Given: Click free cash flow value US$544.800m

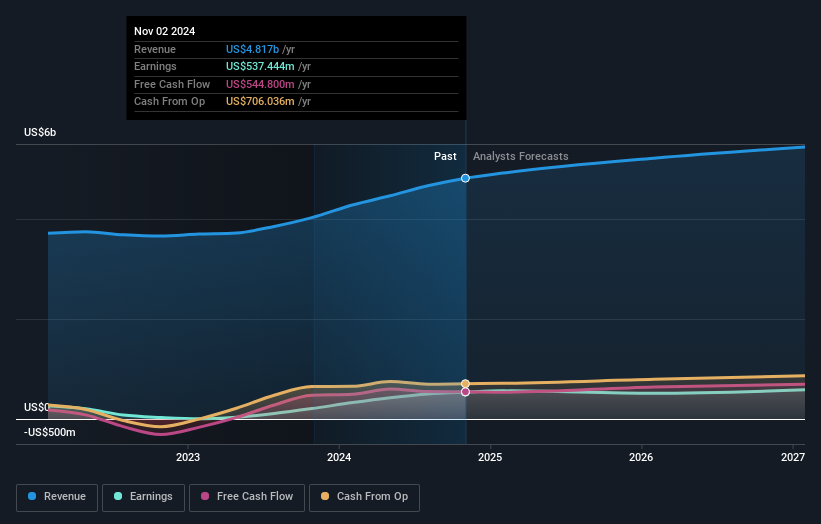Looking at the screenshot, I should point(260,84).
